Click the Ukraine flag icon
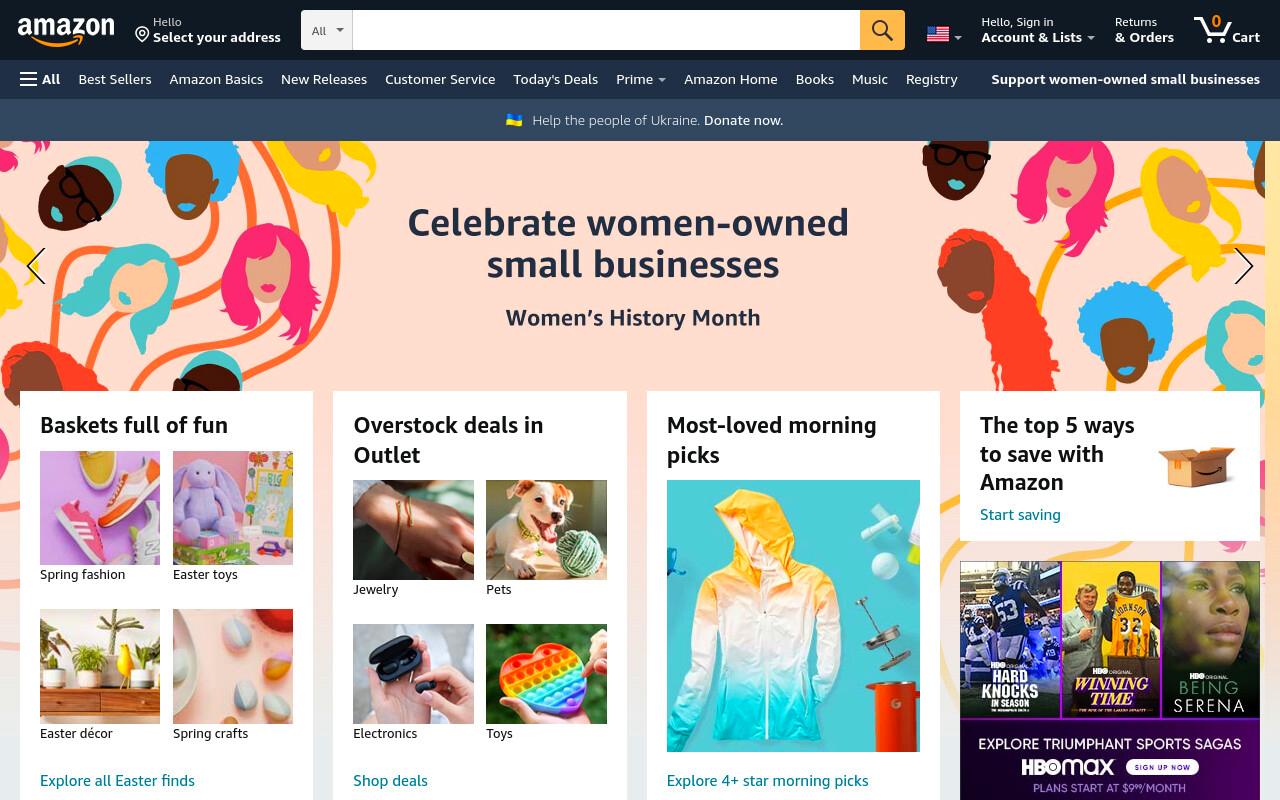The width and height of the screenshot is (1280, 800). click(514, 120)
